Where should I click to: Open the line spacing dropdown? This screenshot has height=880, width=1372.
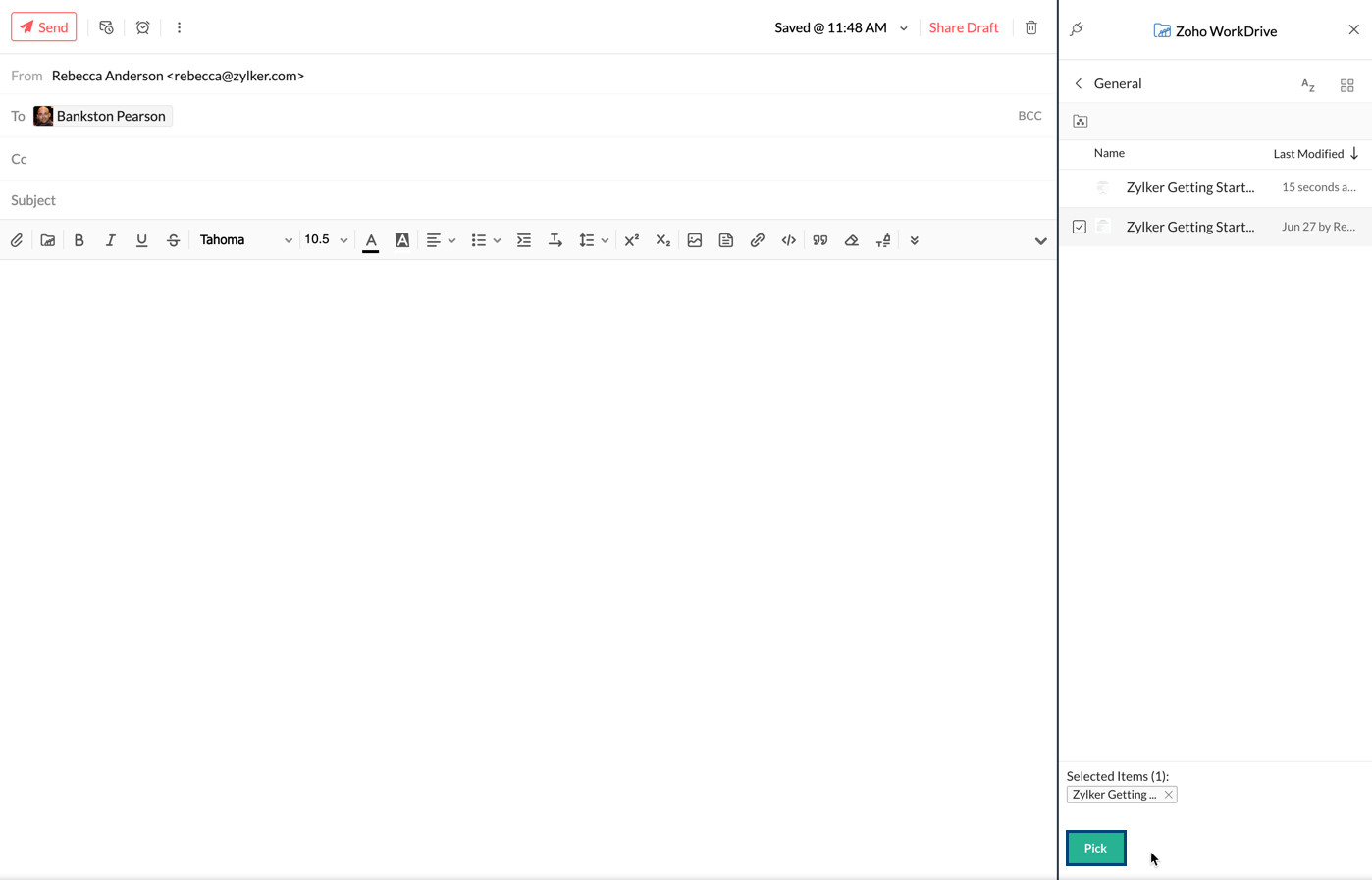point(594,240)
